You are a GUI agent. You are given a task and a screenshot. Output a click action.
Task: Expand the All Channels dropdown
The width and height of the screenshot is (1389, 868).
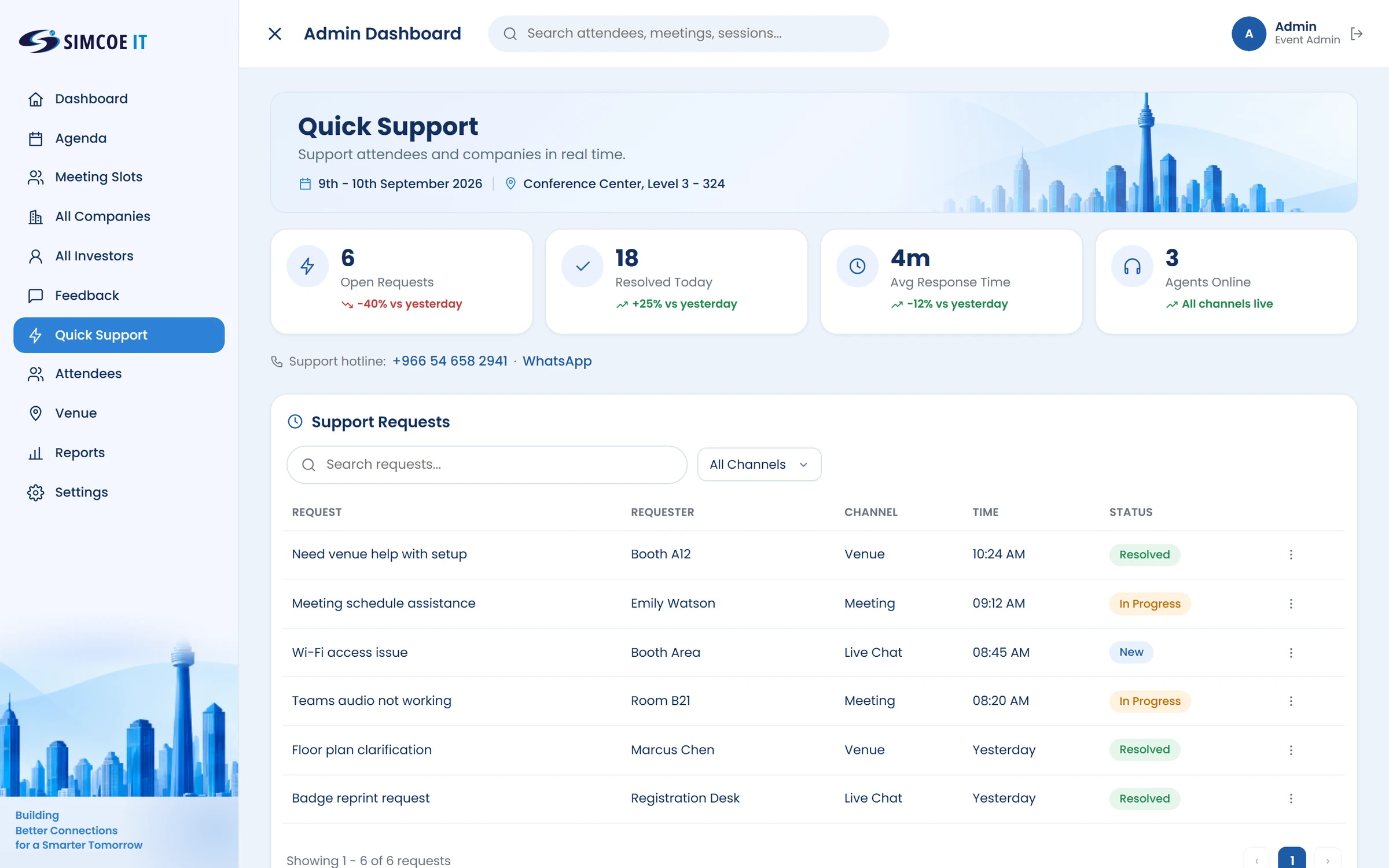(x=759, y=464)
